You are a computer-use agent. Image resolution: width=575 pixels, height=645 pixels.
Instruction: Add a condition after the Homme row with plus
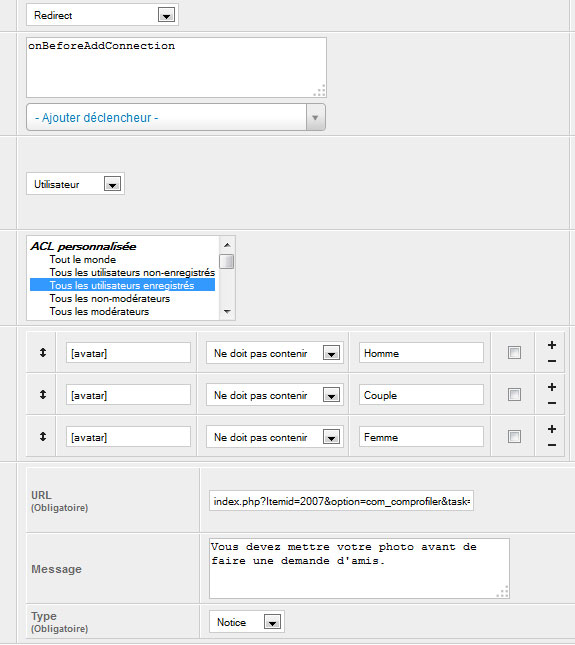click(x=552, y=345)
